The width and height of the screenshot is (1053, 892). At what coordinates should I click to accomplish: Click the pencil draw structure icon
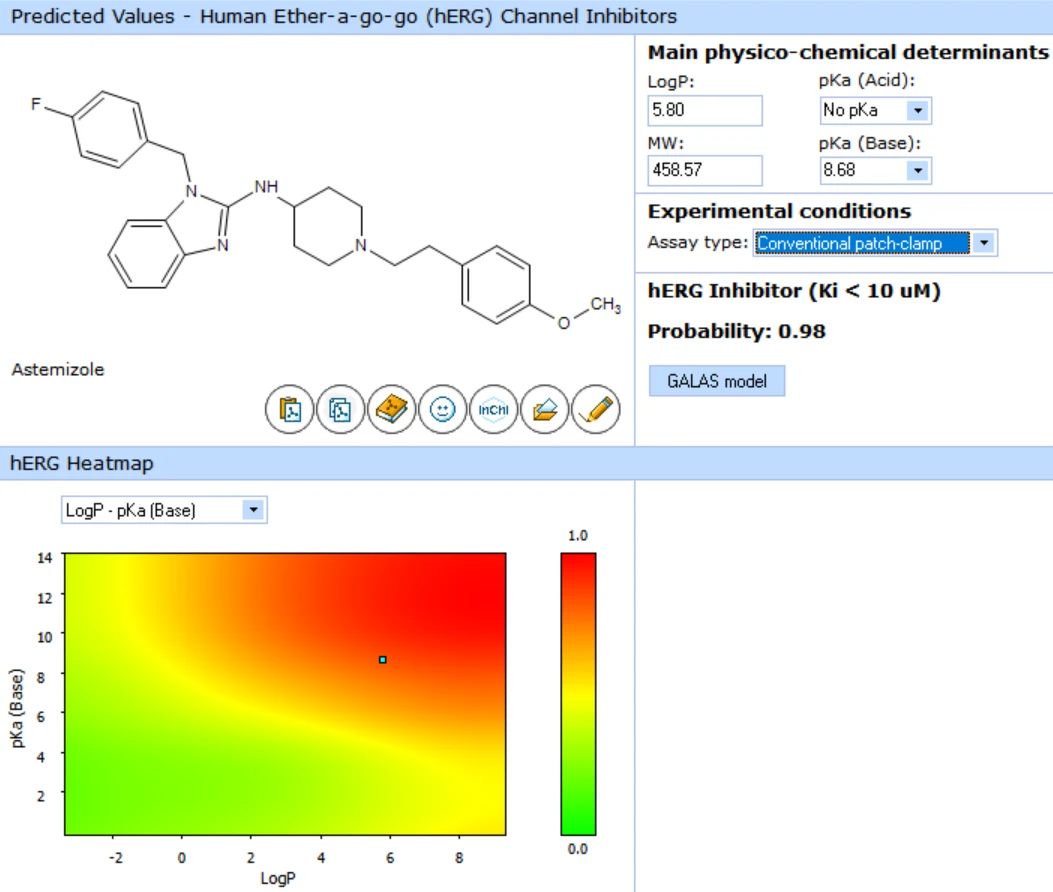[x=596, y=409]
